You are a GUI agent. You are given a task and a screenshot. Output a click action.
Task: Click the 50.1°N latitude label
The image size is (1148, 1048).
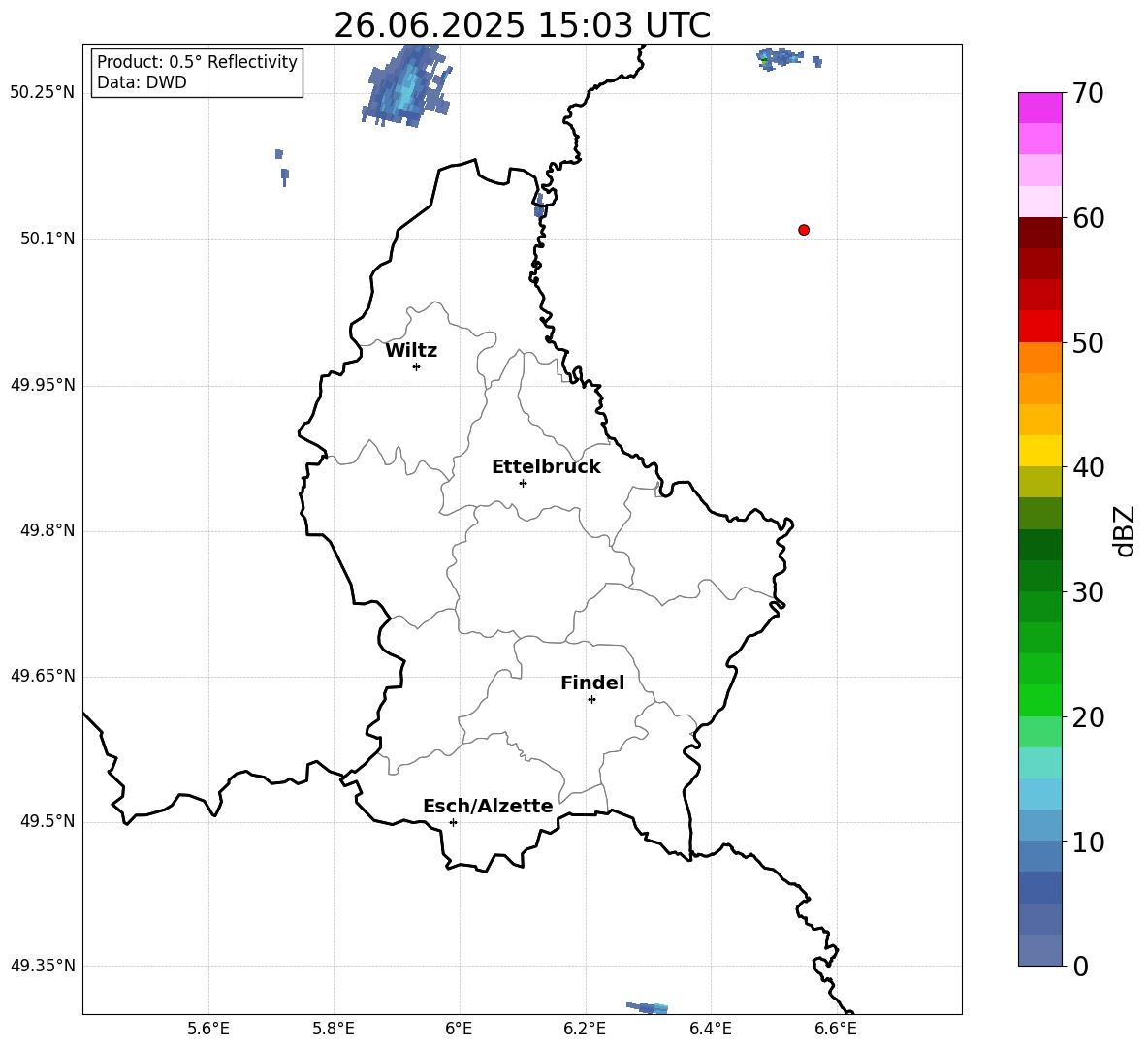point(48,238)
